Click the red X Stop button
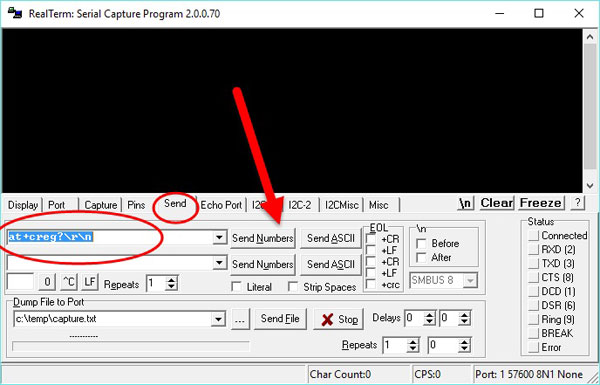This screenshot has width=600, height=385. coord(339,319)
